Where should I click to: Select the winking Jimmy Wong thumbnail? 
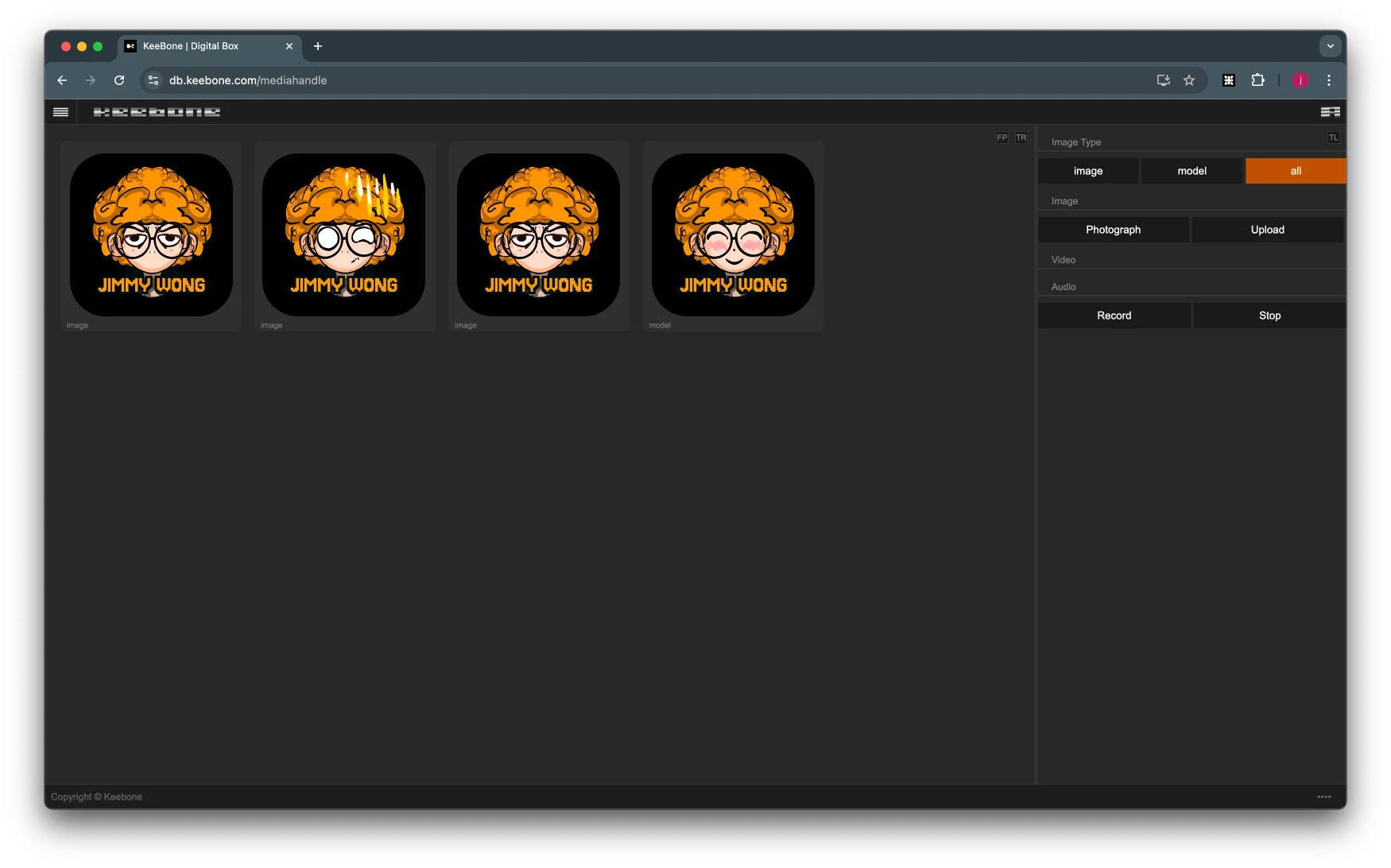pyautogui.click(x=344, y=234)
